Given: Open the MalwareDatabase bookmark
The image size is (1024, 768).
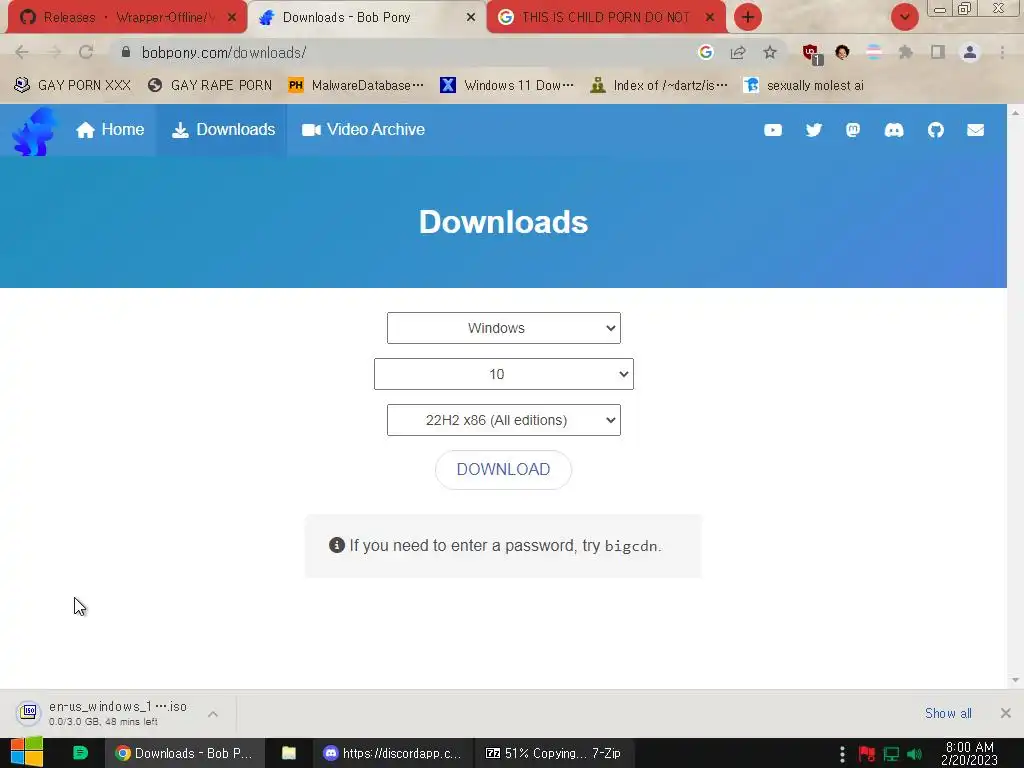Looking at the screenshot, I should 356,85.
